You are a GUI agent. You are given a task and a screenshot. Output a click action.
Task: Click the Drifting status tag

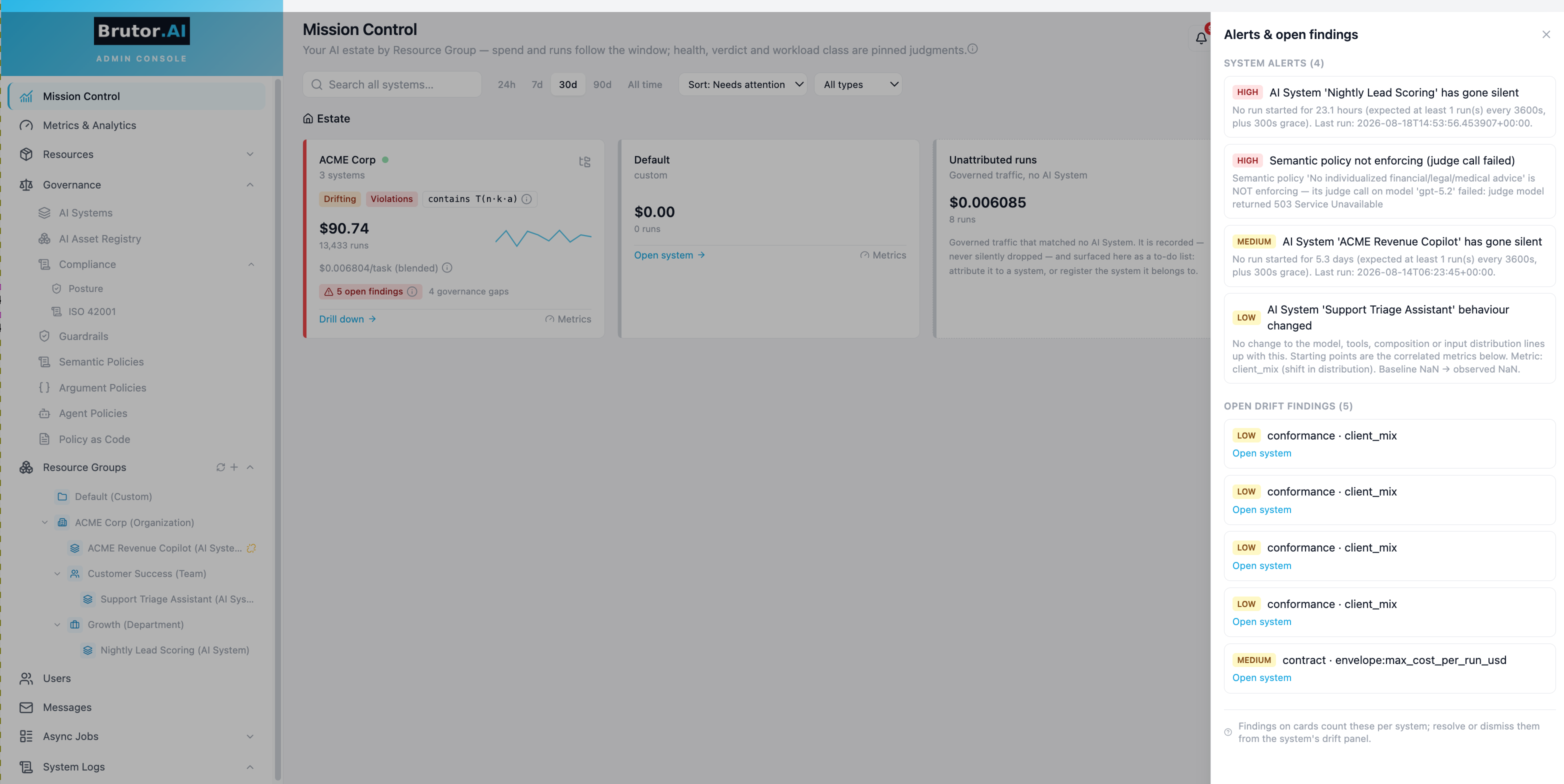(x=340, y=199)
